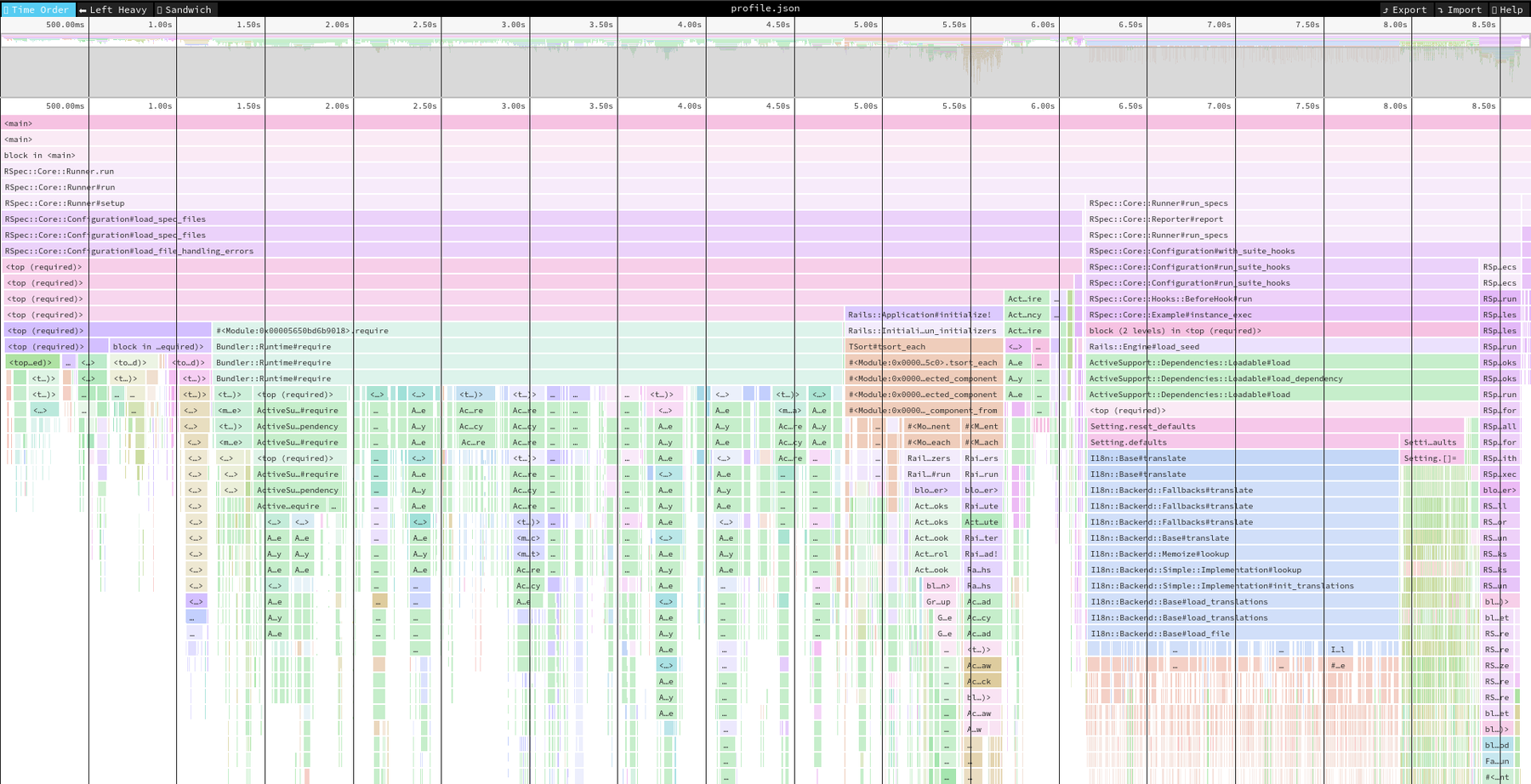This screenshot has width=1531, height=784.
Task: Select the Rails::Application#initialize! frame
Action: coord(919,315)
